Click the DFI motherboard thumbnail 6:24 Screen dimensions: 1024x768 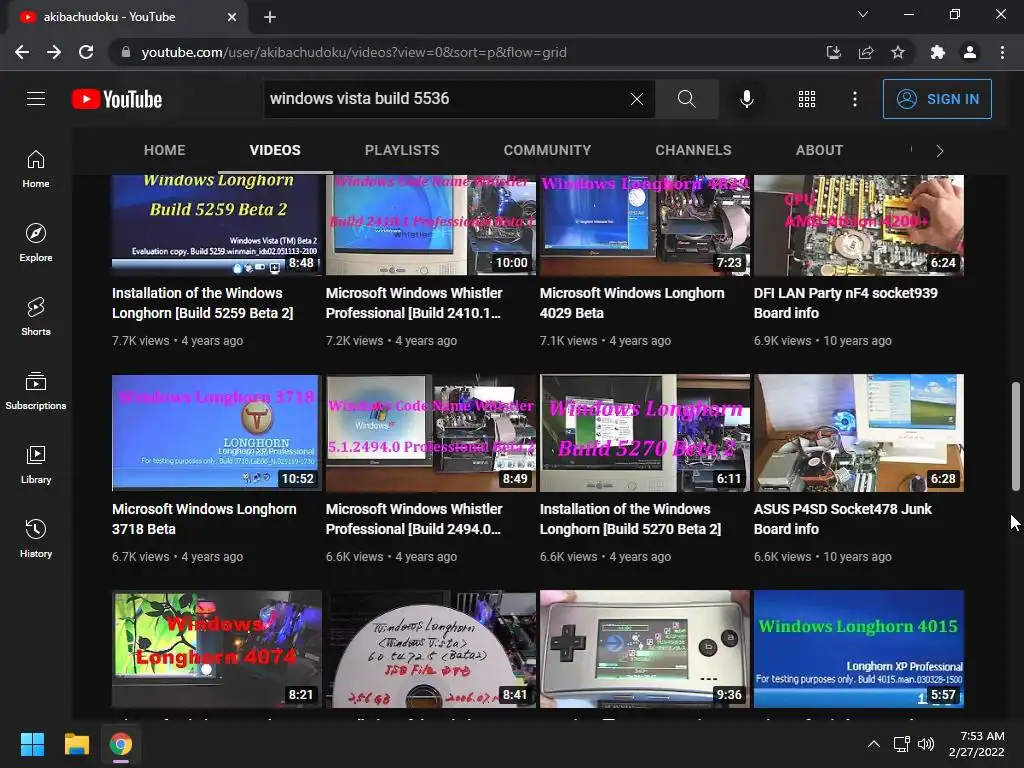click(x=859, y=225)
